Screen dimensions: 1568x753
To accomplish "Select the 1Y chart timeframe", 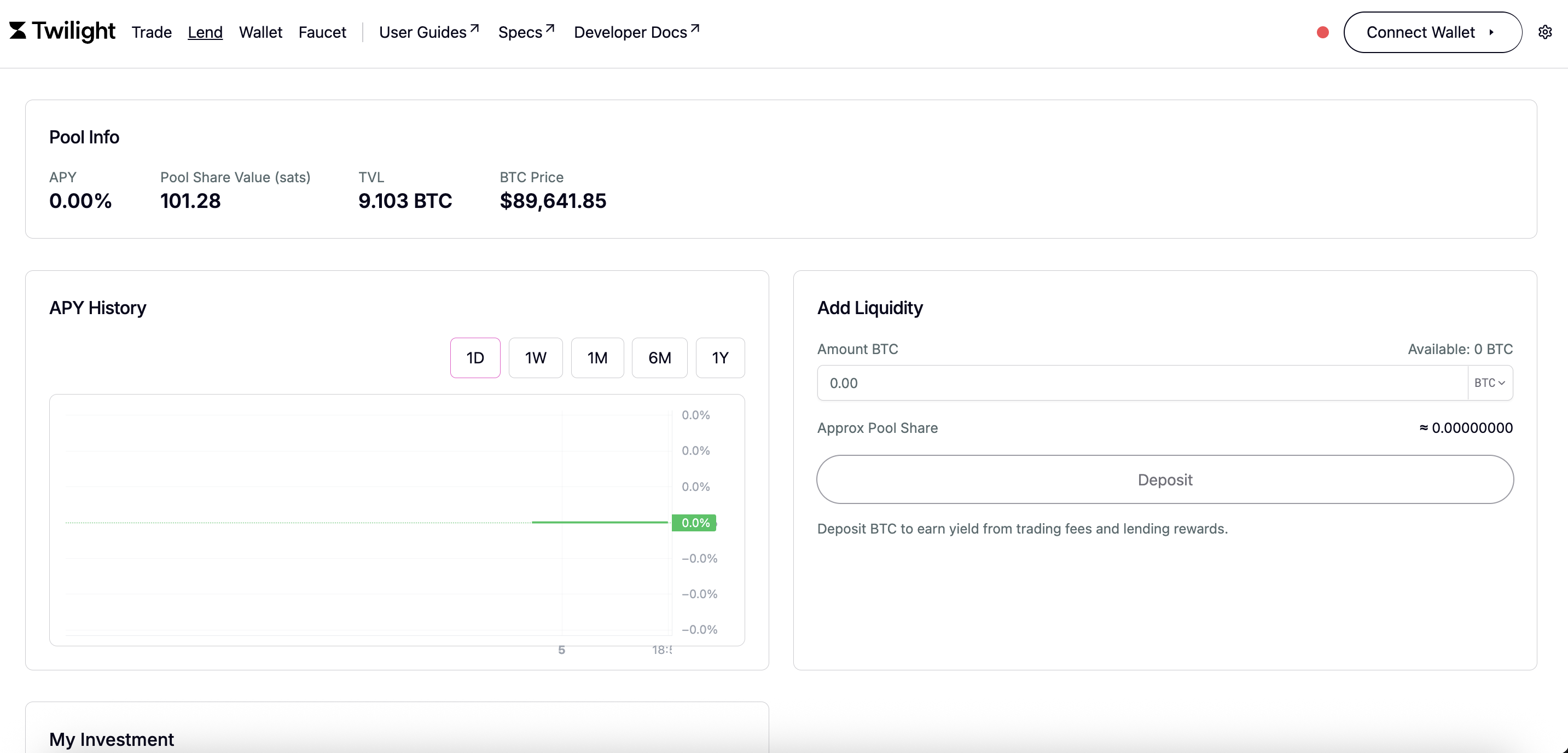I will pos(719,357).
